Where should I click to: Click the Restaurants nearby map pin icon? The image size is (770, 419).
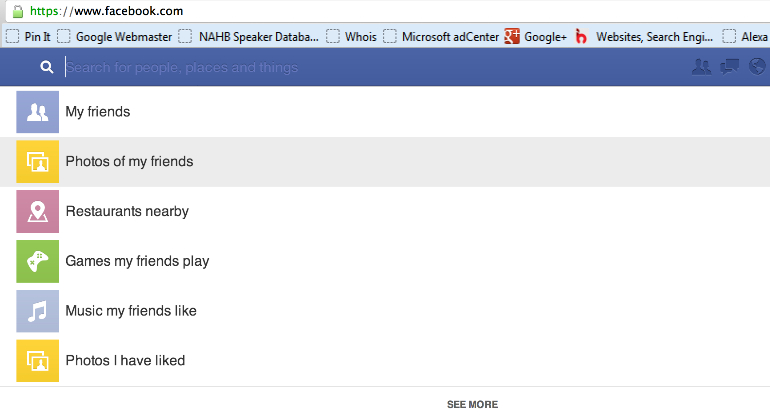coord(37,211)
